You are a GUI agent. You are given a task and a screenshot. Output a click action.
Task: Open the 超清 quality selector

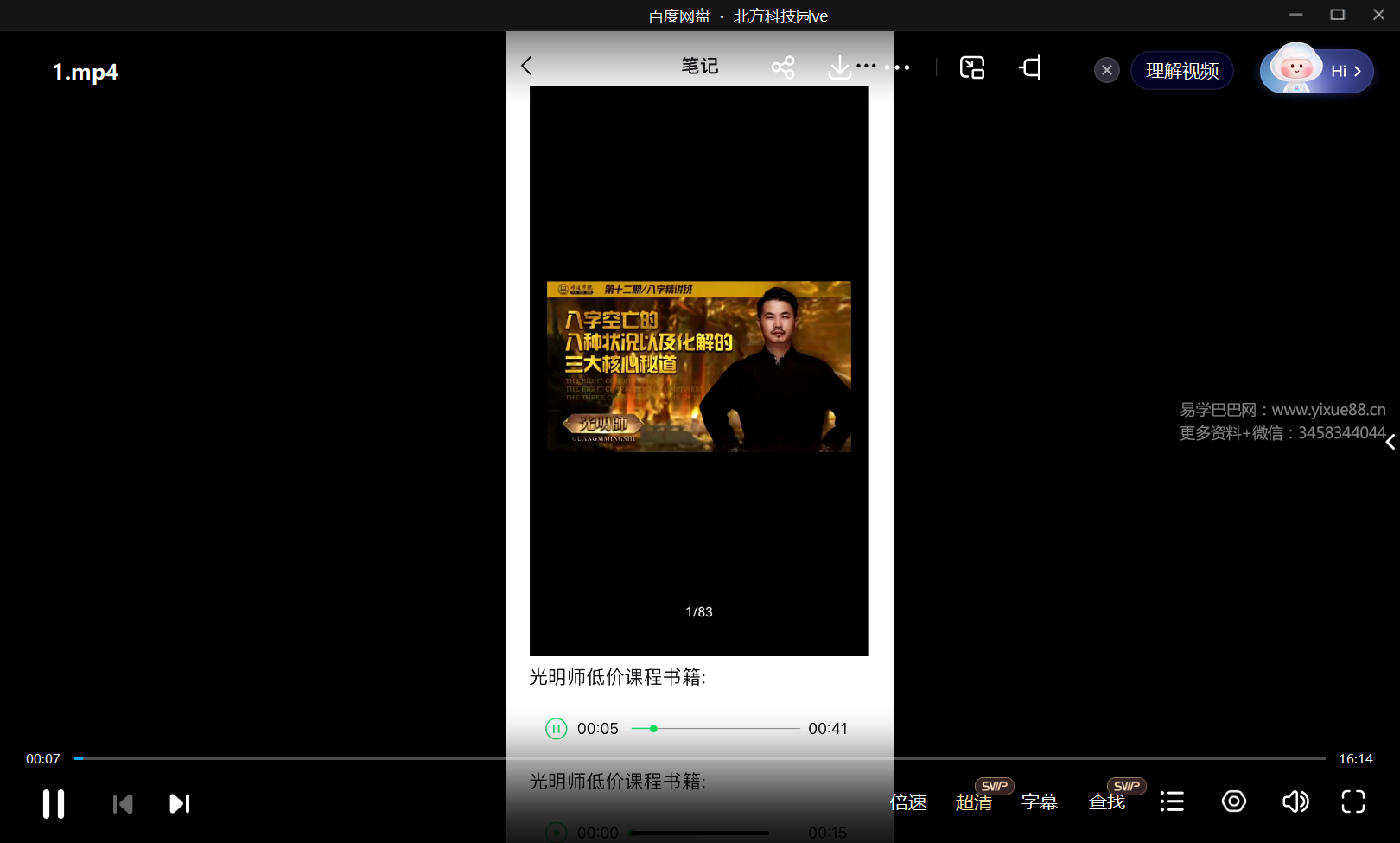(x=974, y=802)
